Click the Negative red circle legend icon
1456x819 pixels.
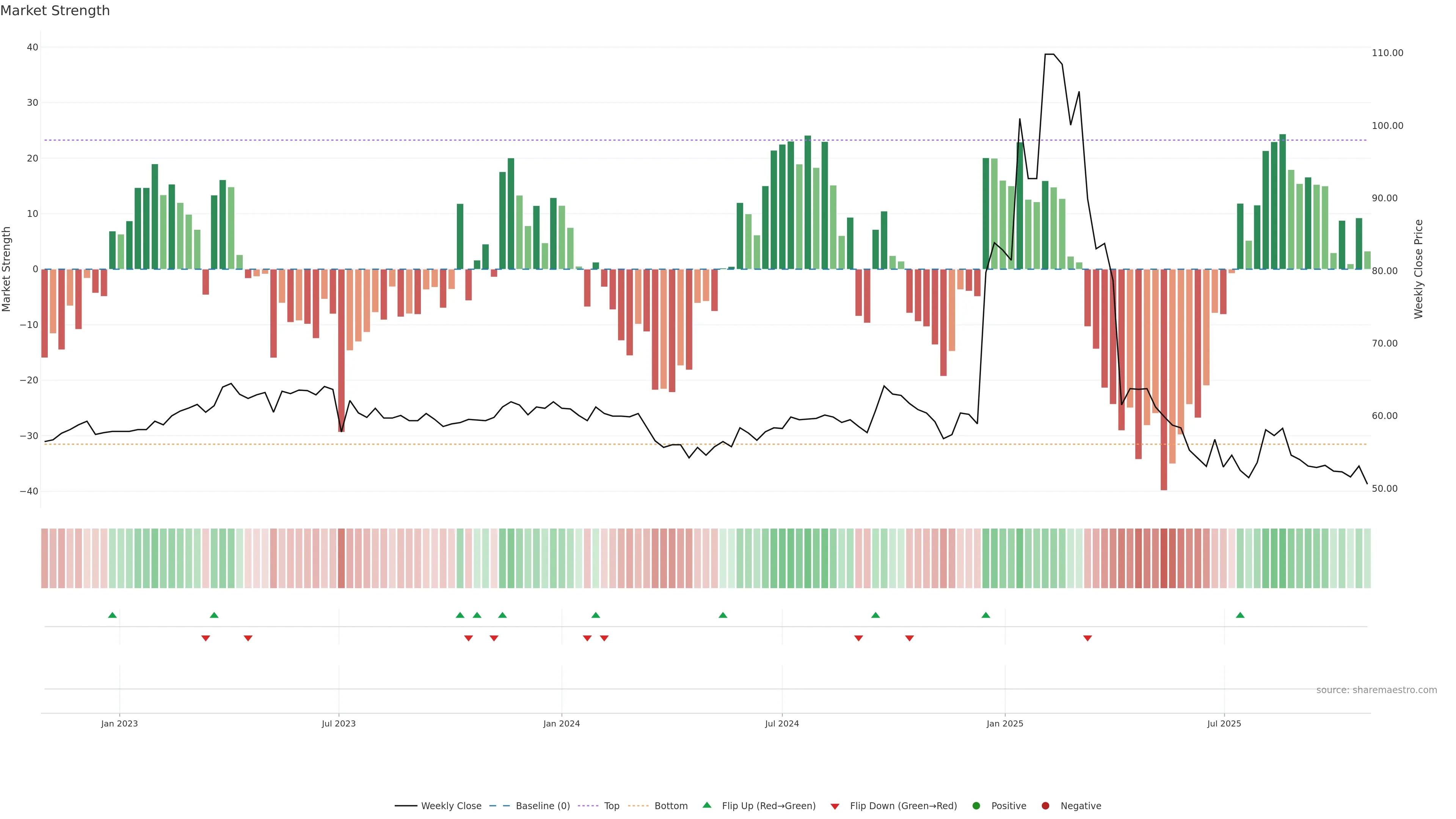coord(1045,806)
